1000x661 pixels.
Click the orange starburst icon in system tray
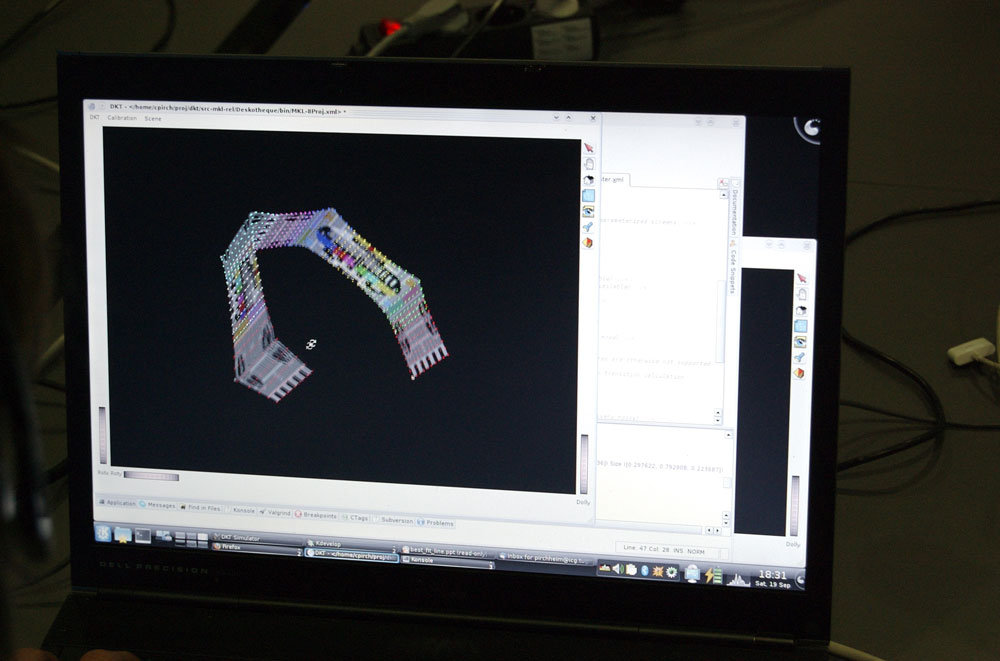[658, 572]
